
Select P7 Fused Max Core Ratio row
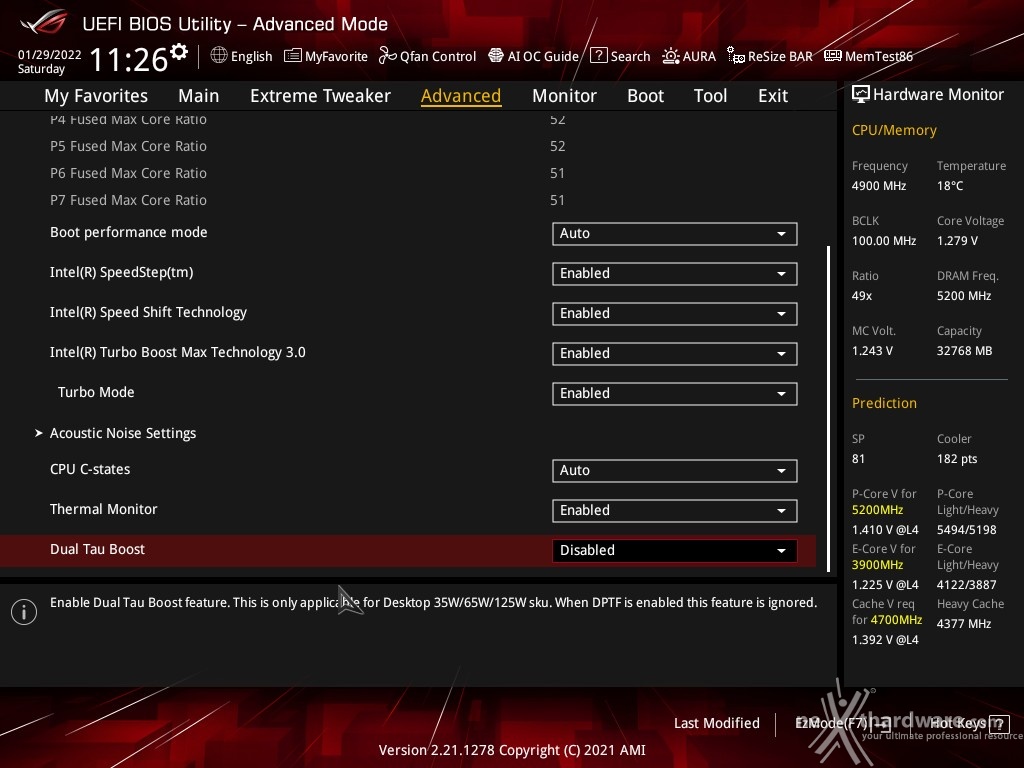(408, 200)
